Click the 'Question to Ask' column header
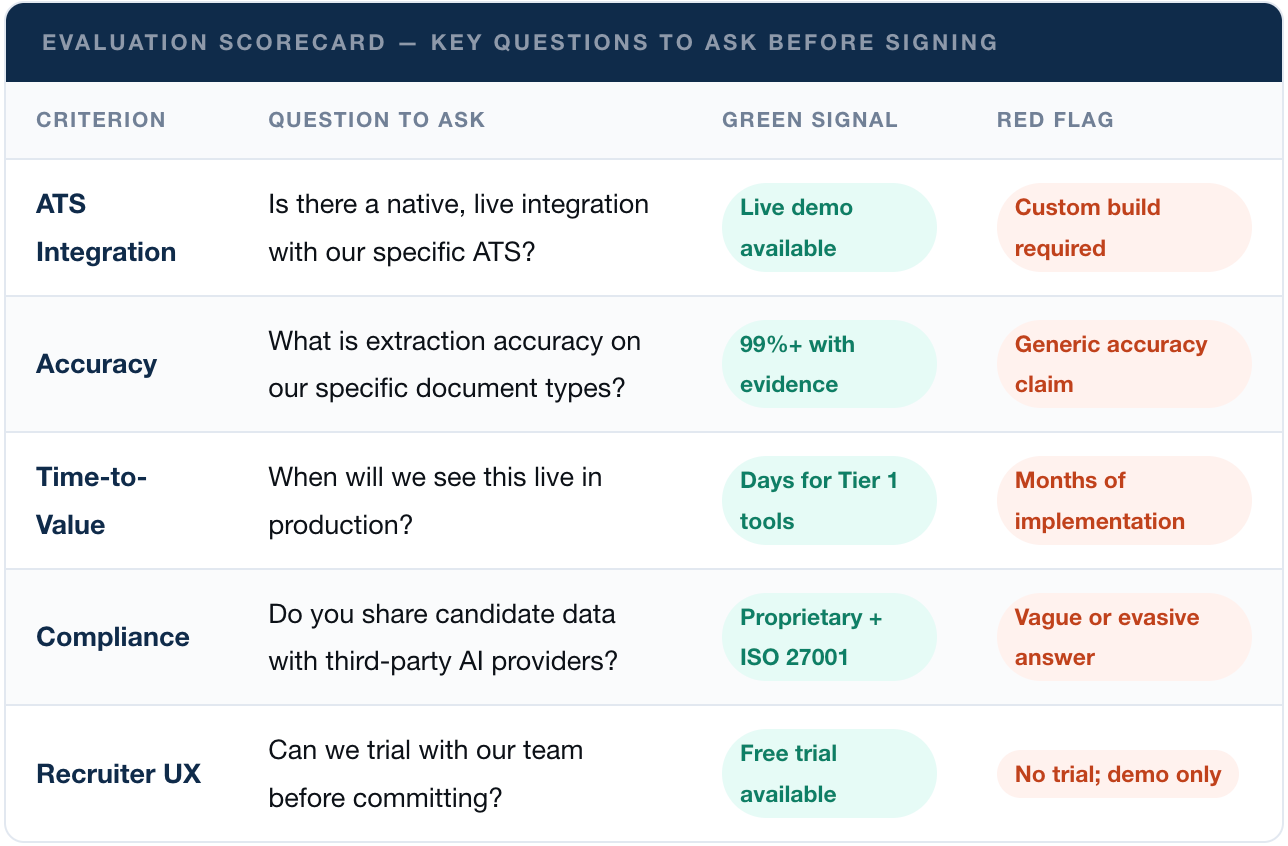This screenshot has width=1288, height=846. coord(376,120)
